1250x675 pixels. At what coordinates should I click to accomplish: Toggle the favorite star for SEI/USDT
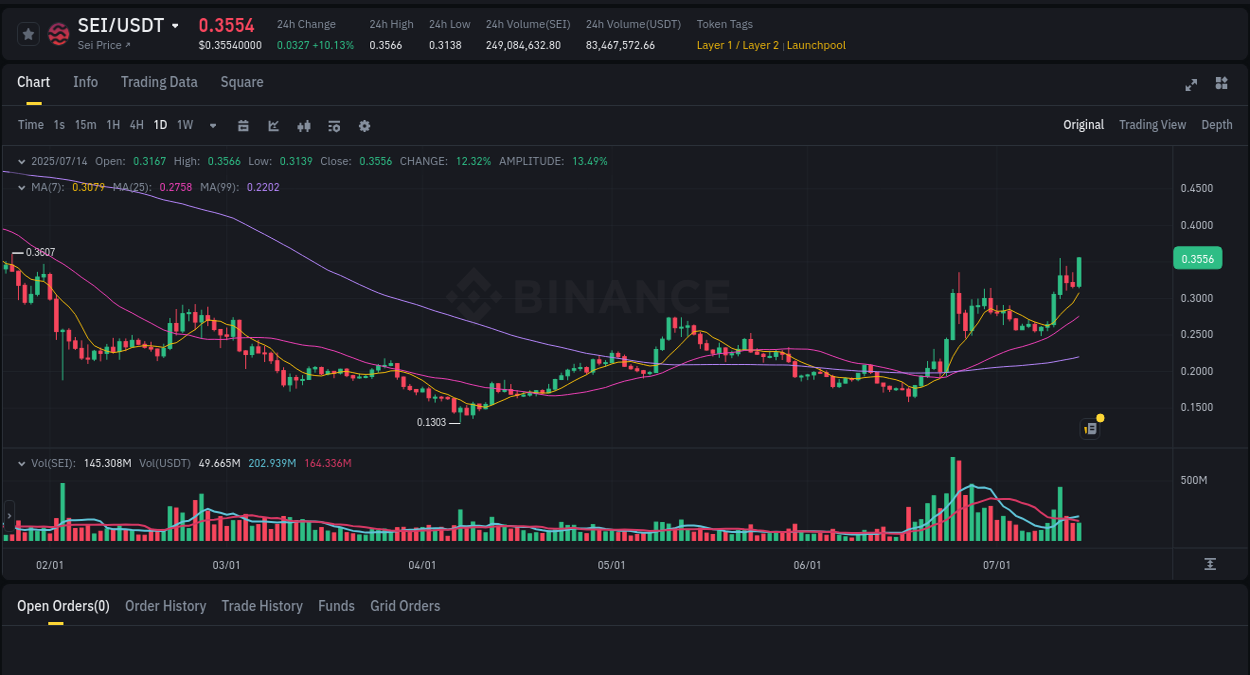[x=28, y=32]
